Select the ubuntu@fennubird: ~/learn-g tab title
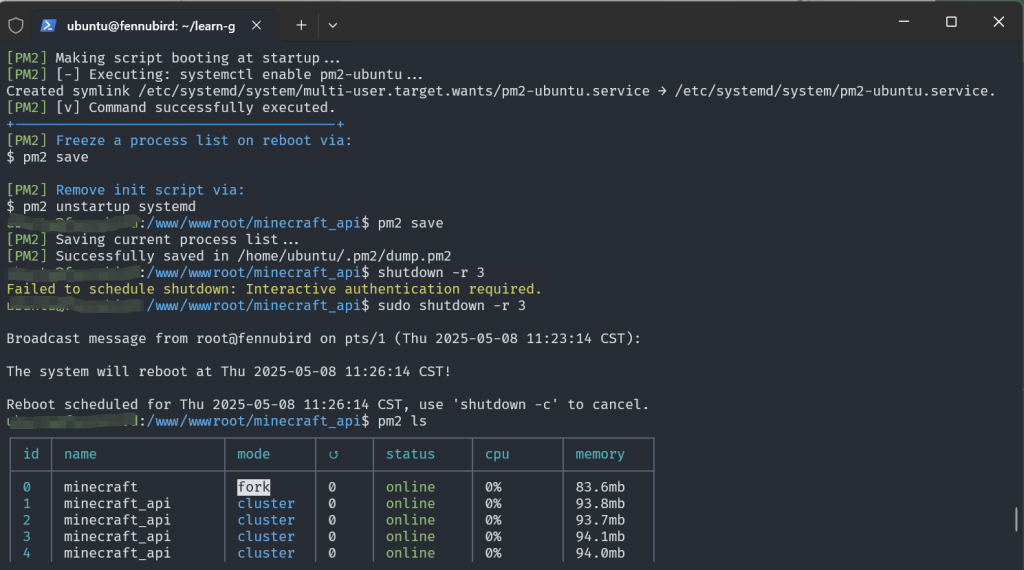Viewport: 1024px width, 570px height. click(x=151, y=26)
